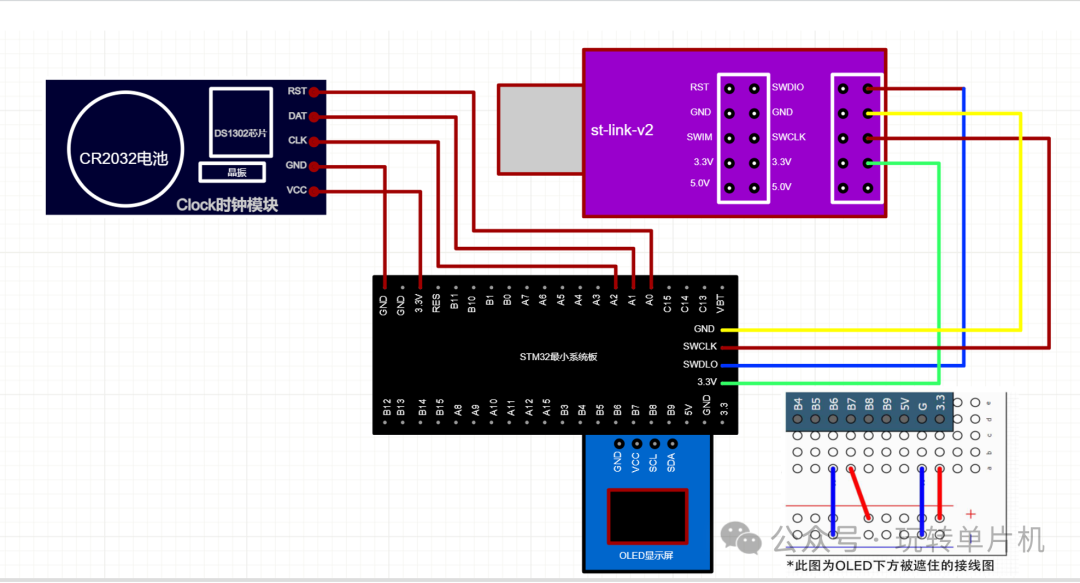Select the DAT pin on the Clock module
The height and width of the screenshot is (583, 1080).
pyautogui.click(x=314, y=116)
